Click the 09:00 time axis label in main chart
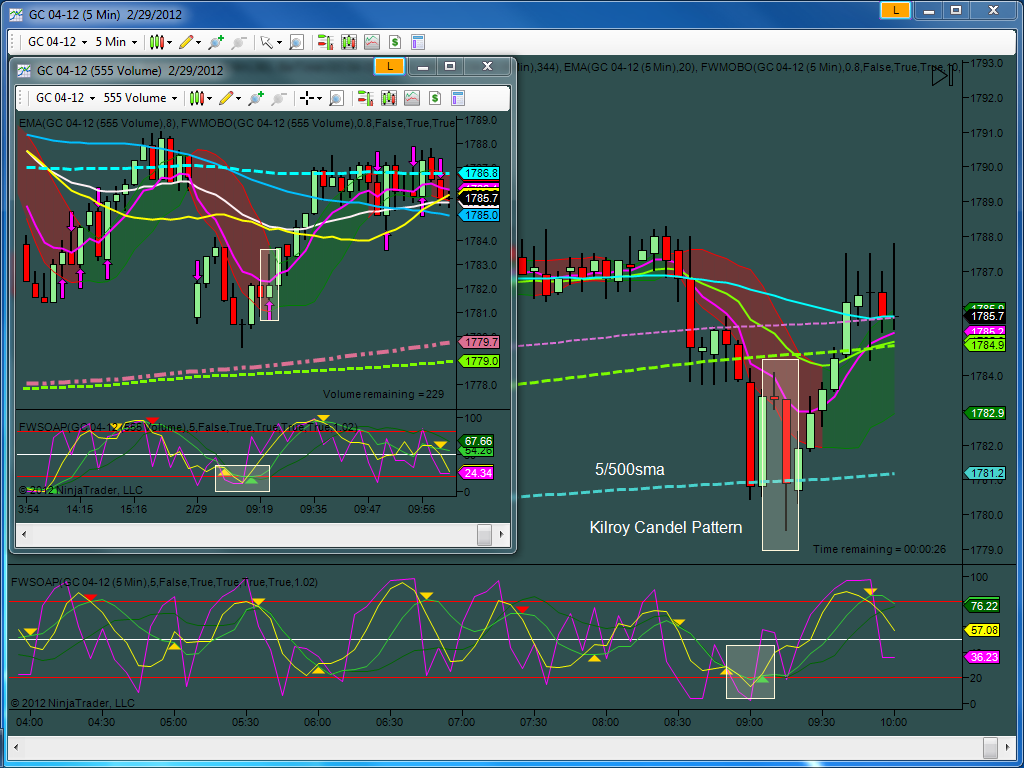The height and width of the screenshot is (768, 1024). point(750,722)
